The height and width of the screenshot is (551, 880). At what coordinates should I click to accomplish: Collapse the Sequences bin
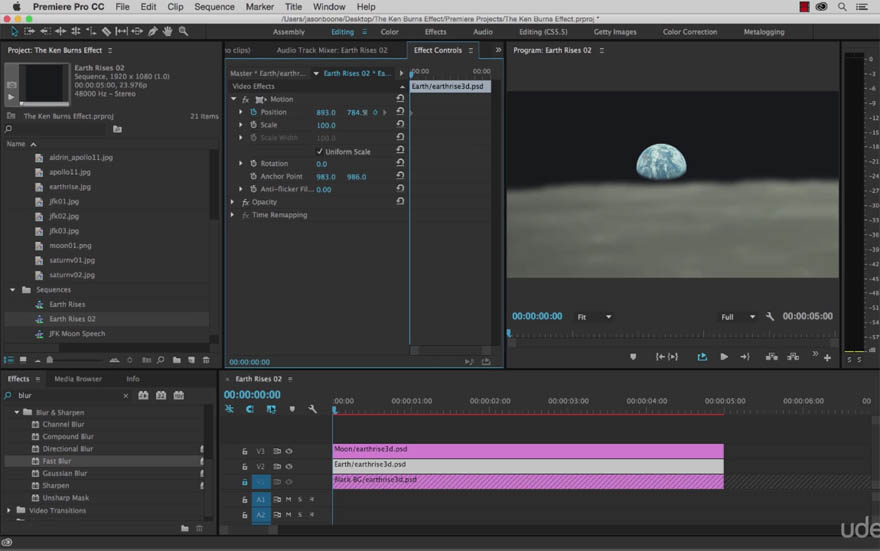tap(13, 290)
